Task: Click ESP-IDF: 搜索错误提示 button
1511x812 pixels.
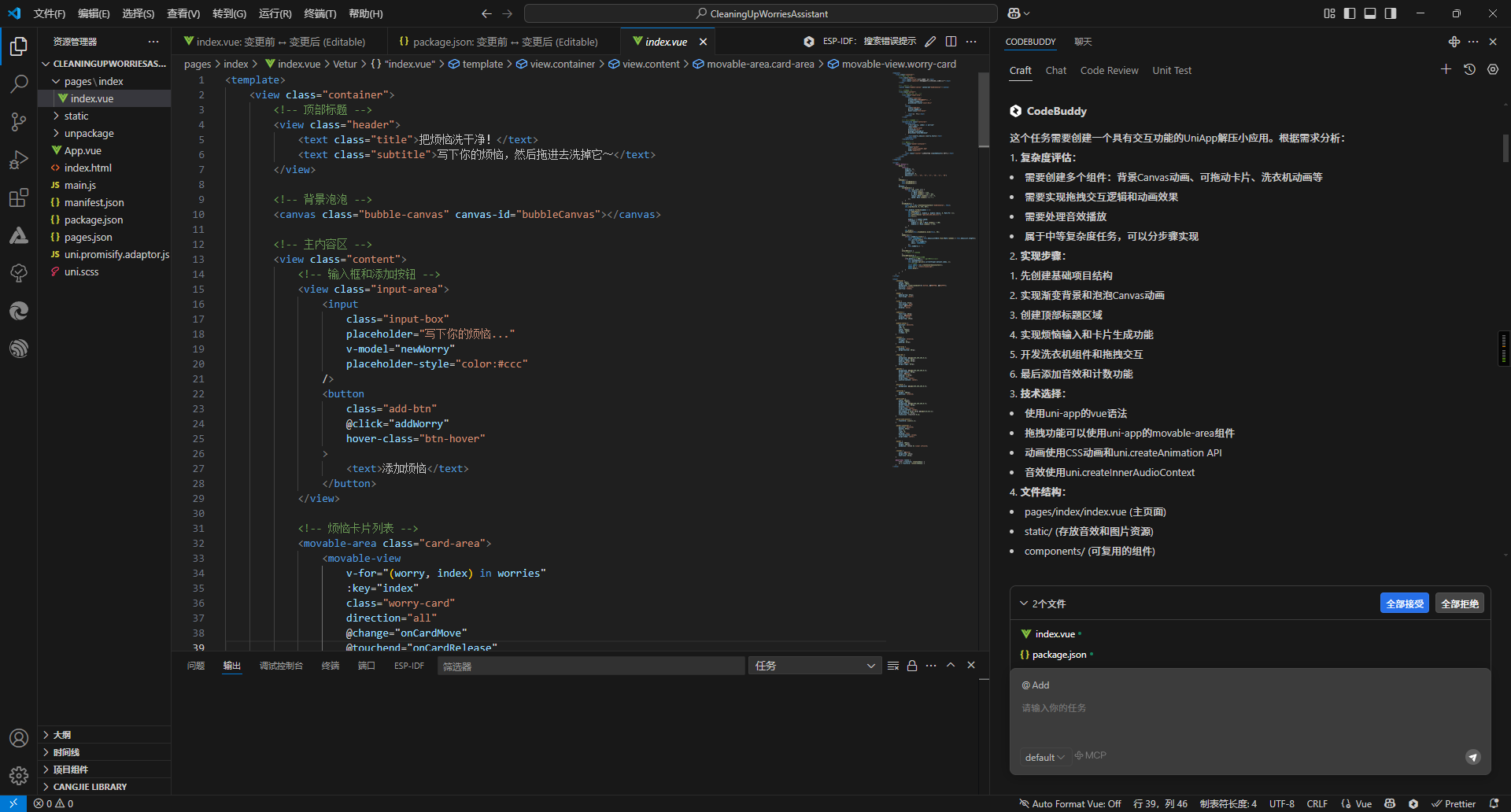Action: [x=870, y=42]
